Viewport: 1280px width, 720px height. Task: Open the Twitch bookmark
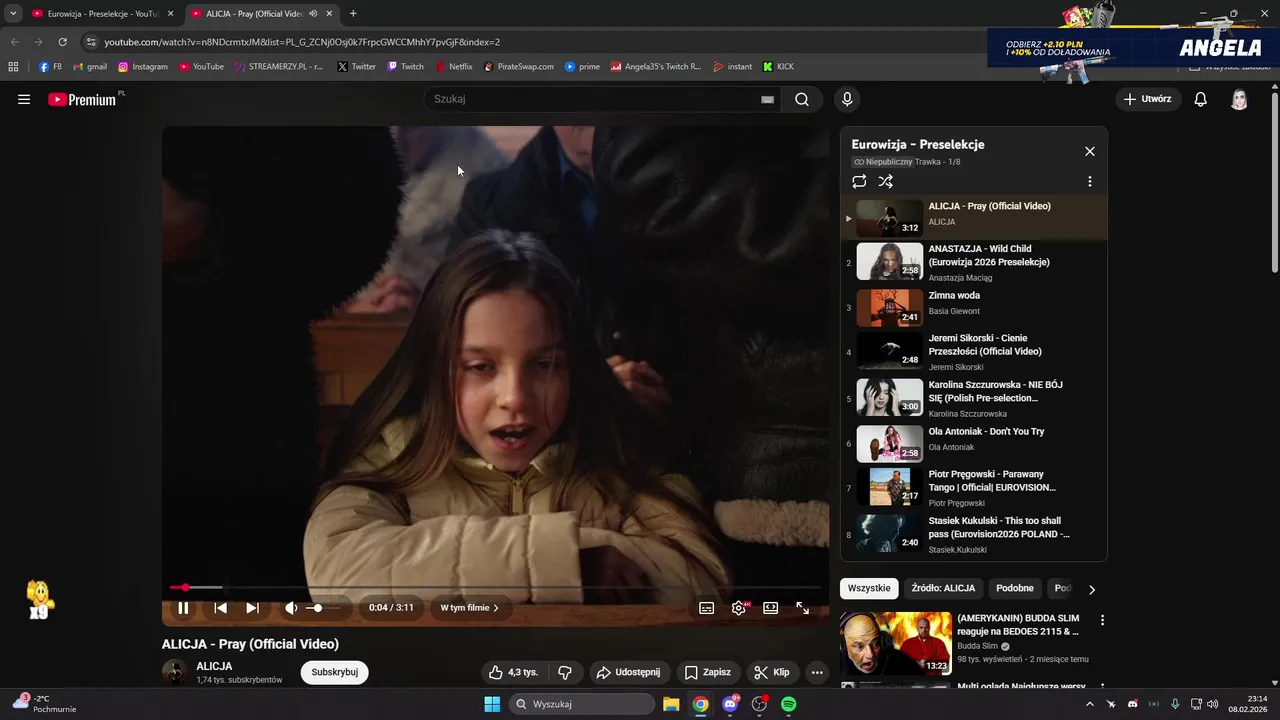click(x=405, y=67)
